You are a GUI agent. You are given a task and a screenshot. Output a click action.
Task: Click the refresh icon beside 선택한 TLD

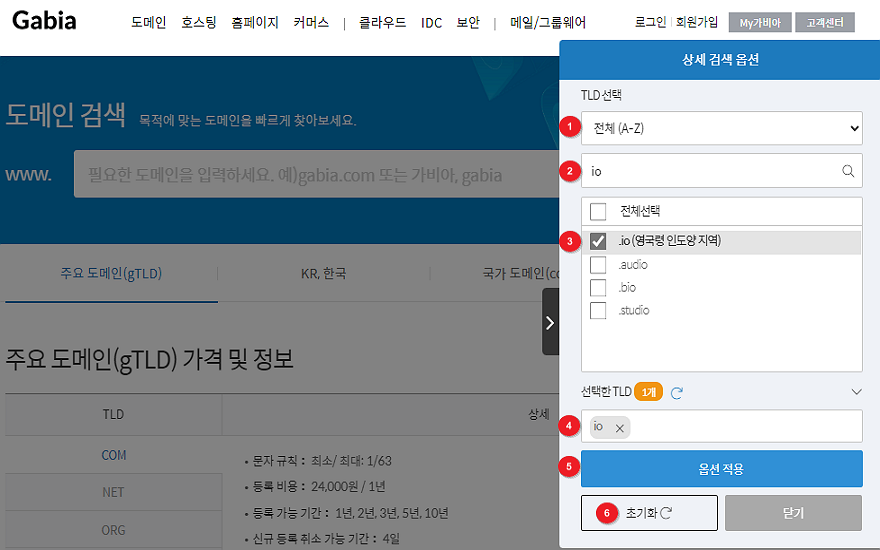tap(677, 393)
